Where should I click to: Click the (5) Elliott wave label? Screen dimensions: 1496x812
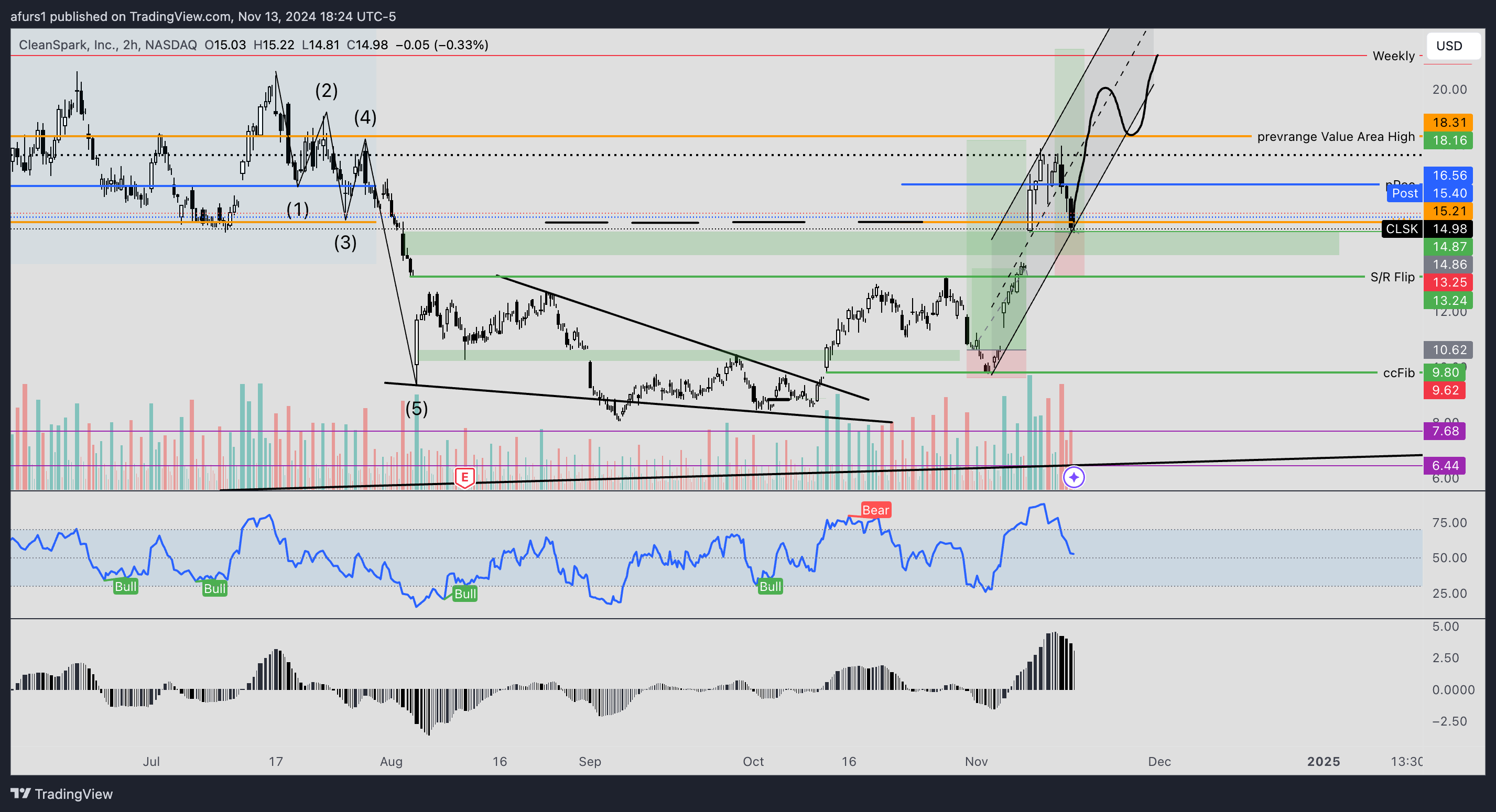(x=416, y=409)
